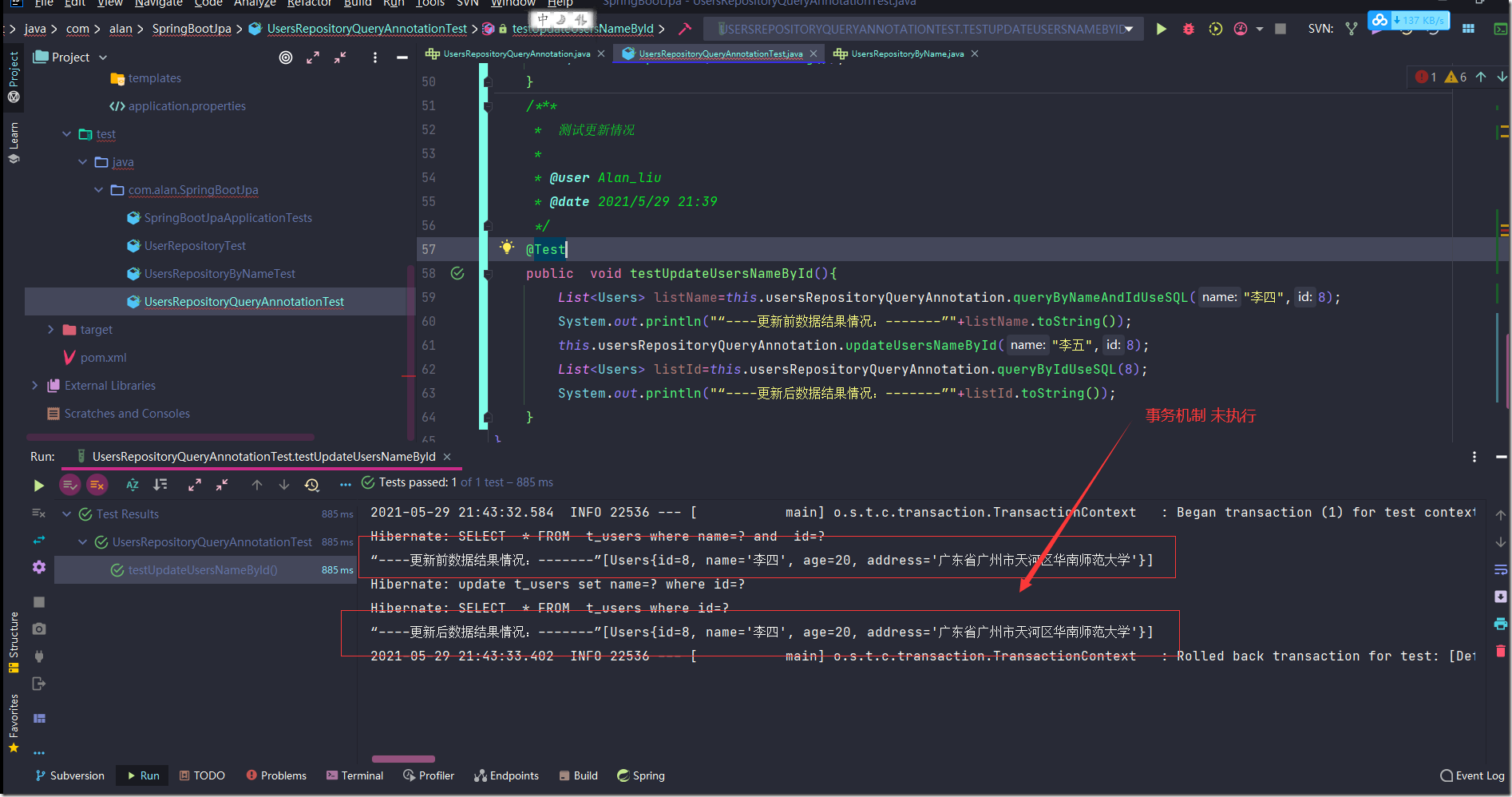
Task: Open the TODO tool window
Action: click(x=202, y=775)
